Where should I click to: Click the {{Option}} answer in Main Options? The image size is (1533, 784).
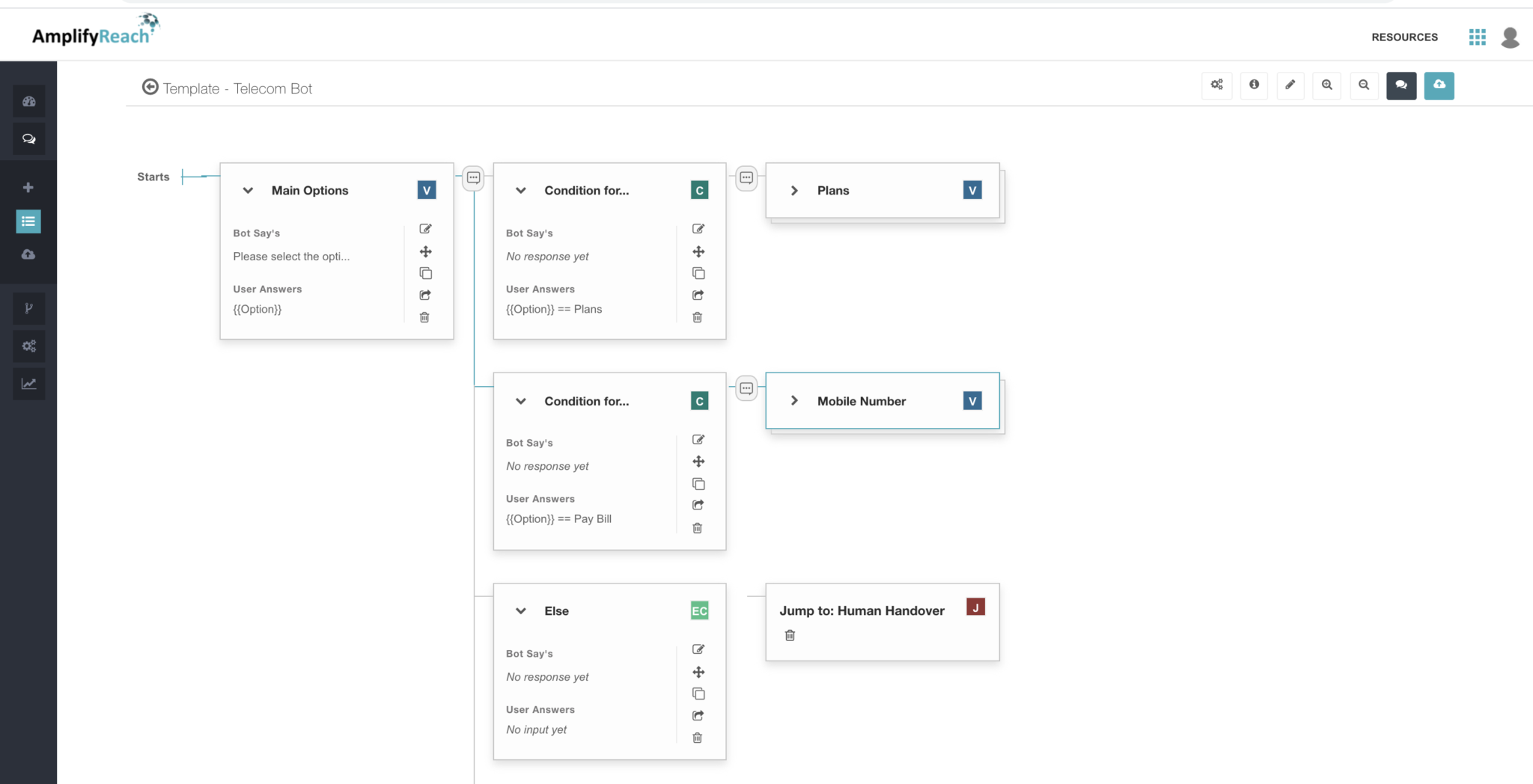click(x=257, y=309)
